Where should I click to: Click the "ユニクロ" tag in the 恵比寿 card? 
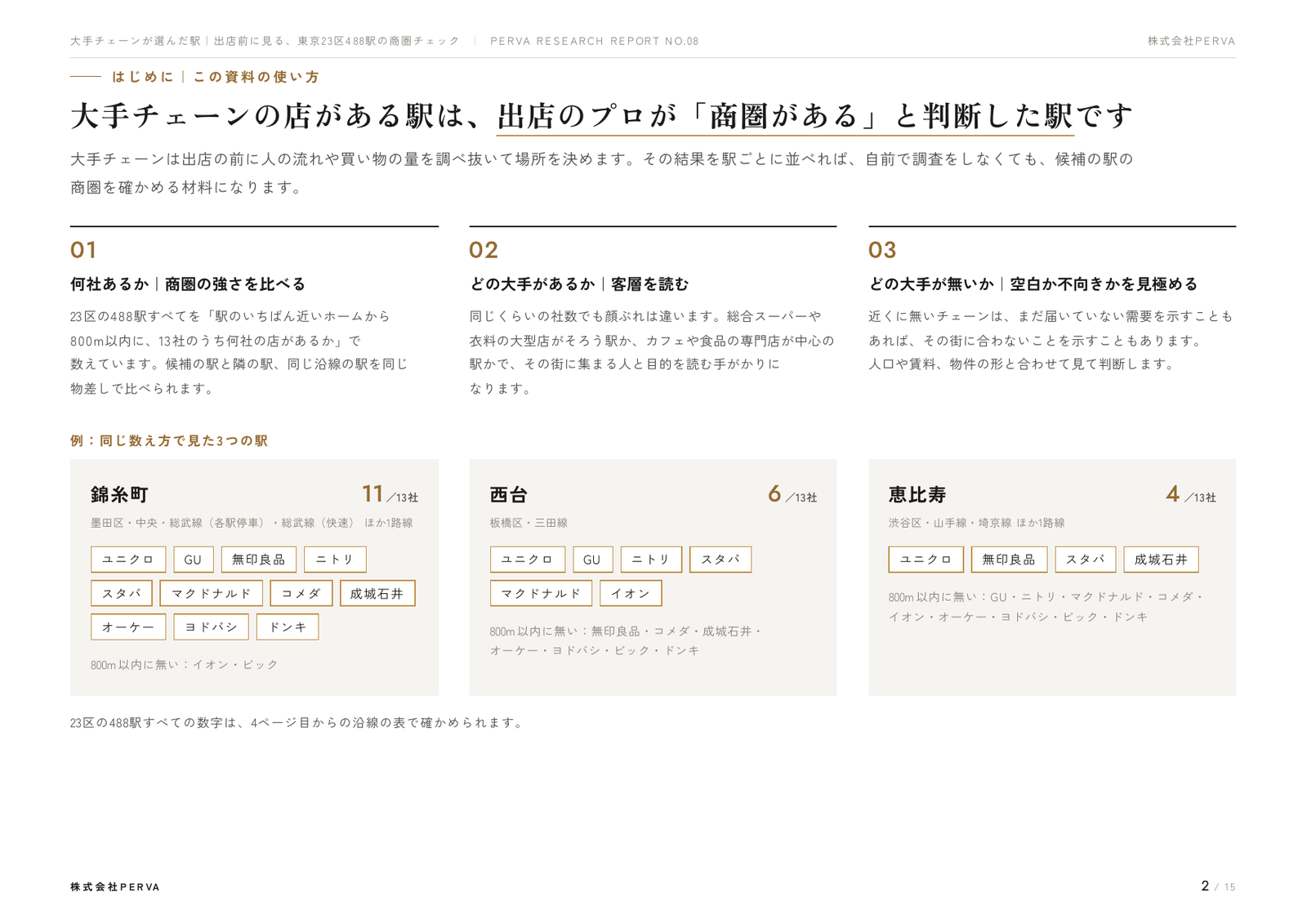926,560
